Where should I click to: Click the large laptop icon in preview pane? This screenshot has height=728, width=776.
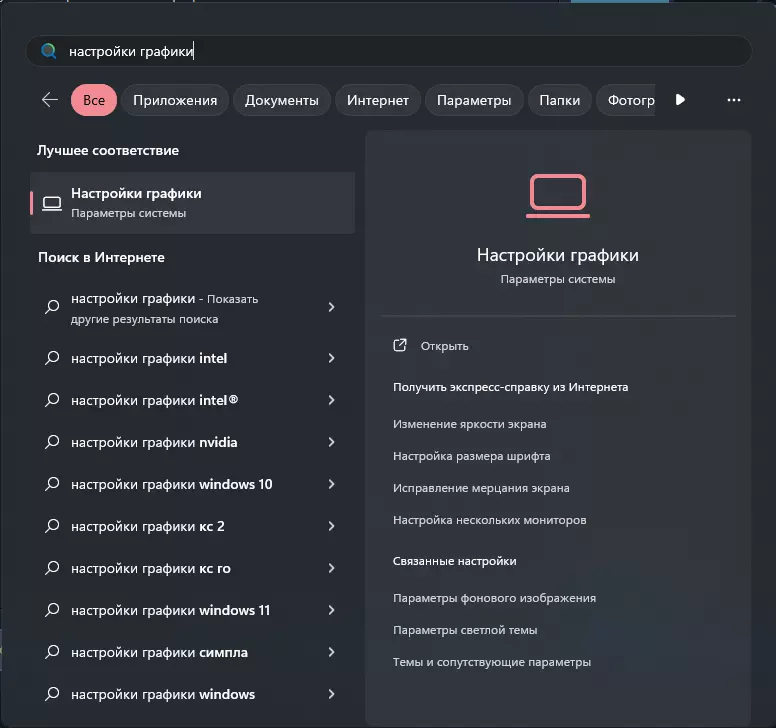(558, 196)
